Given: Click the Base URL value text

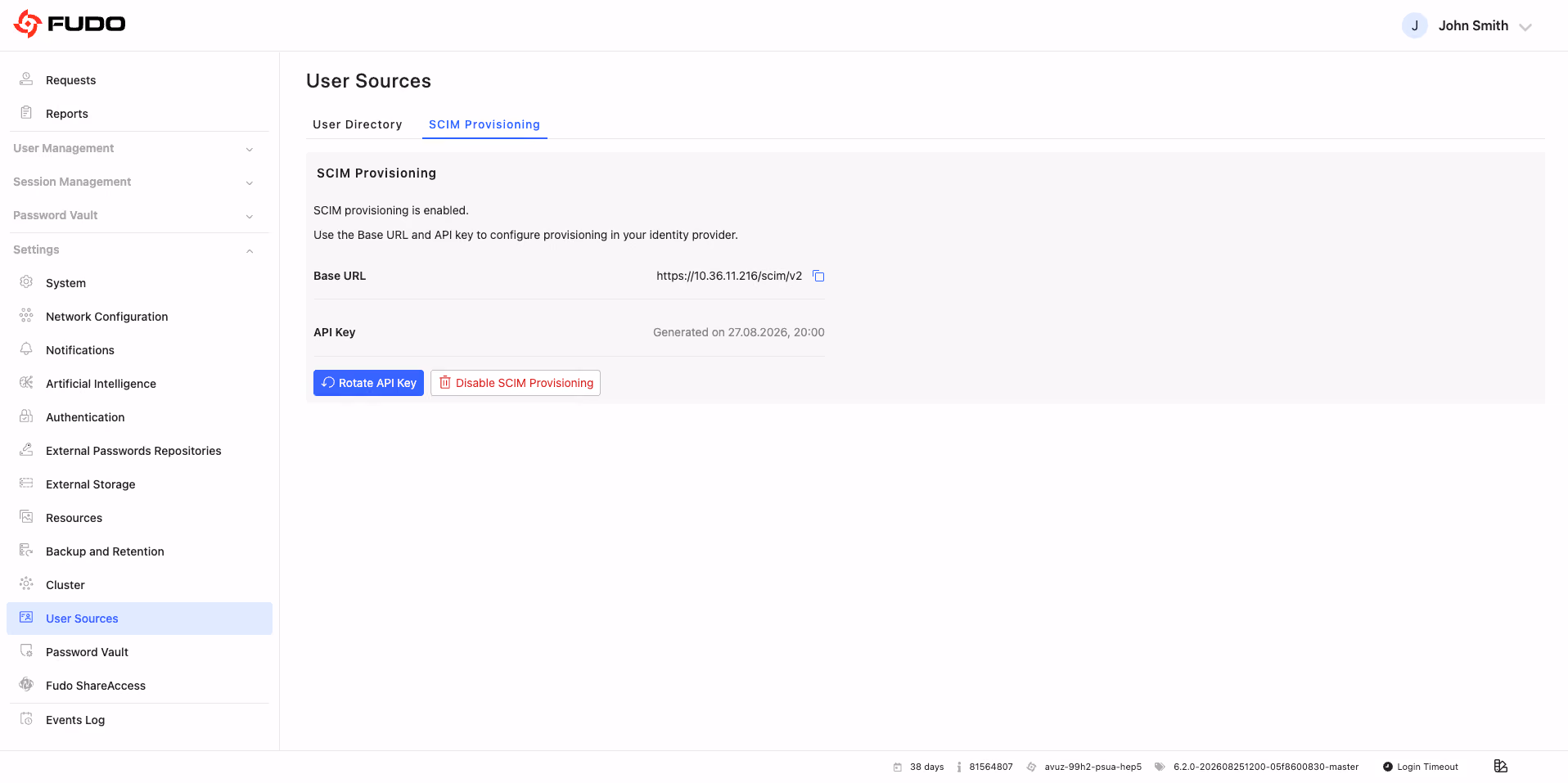Looking at the screenshot, I should tap(729, 276).
